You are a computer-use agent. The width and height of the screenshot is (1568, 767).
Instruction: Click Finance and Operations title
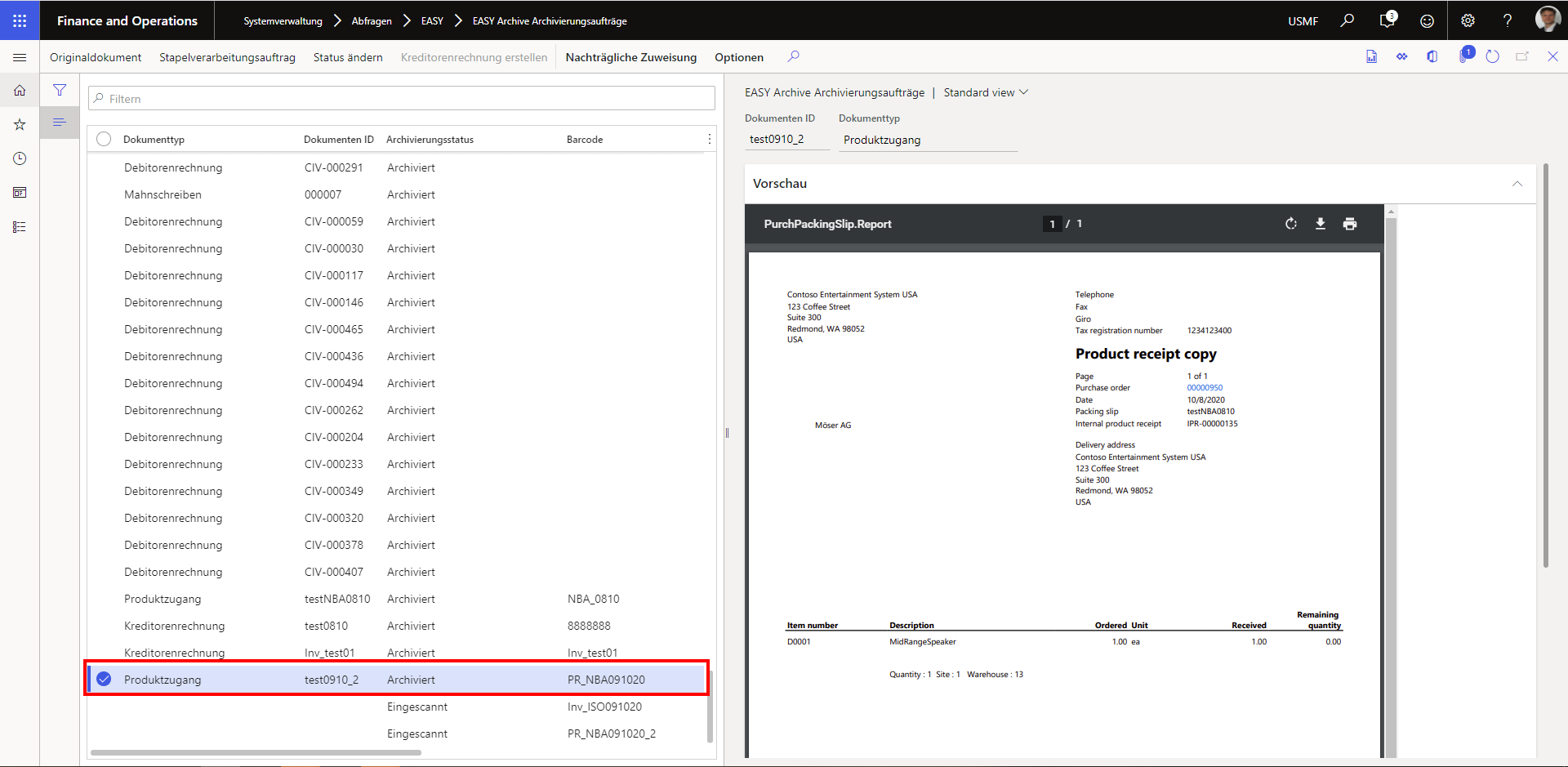(x=127, y=21)
